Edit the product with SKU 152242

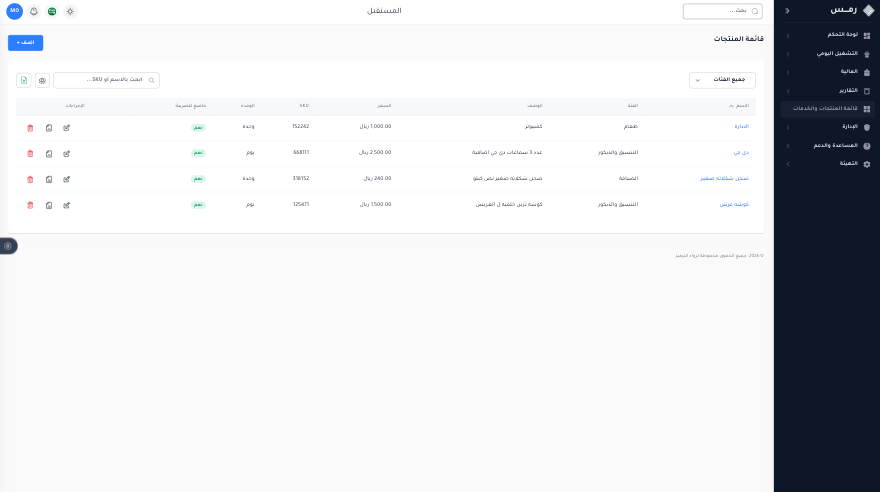tap(66, 128)
